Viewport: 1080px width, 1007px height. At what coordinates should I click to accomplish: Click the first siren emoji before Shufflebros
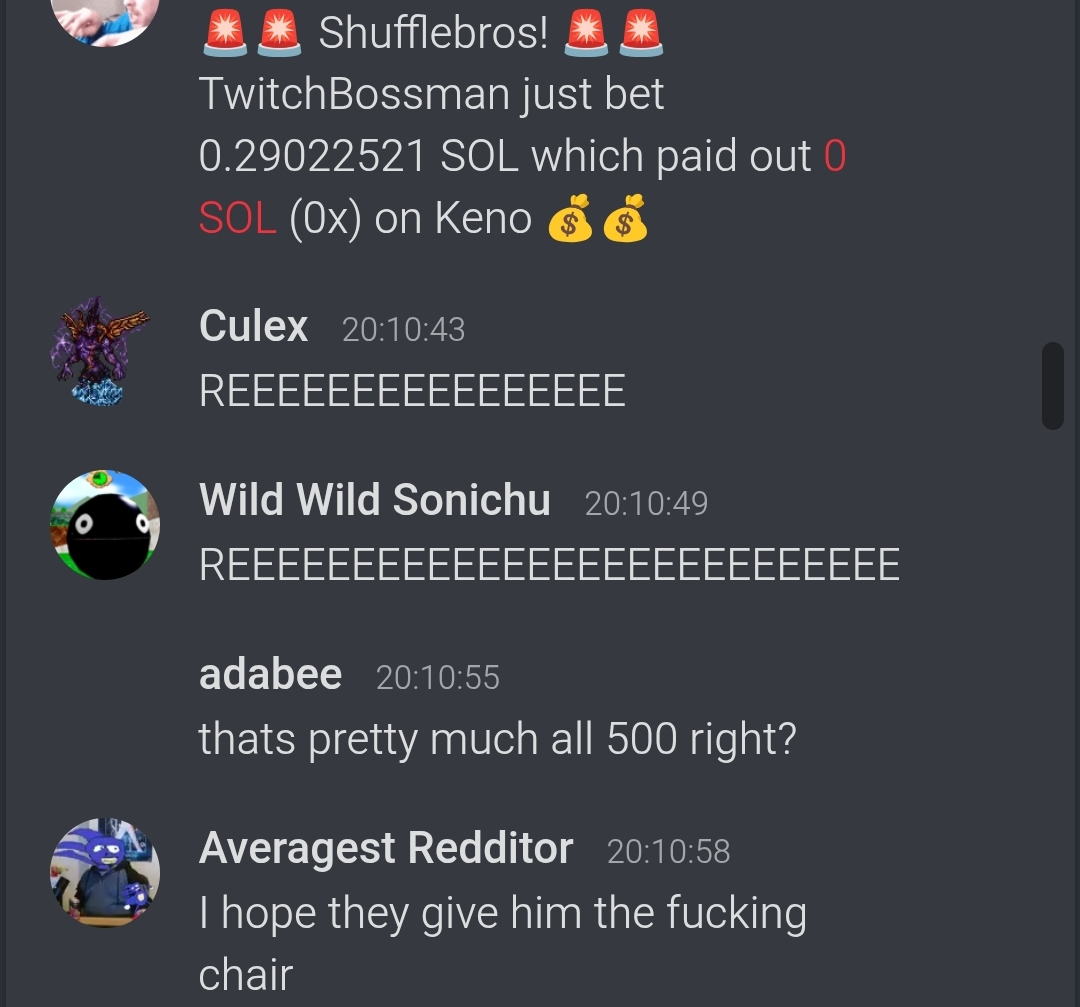pyautogui.click(x=225, y=32)
